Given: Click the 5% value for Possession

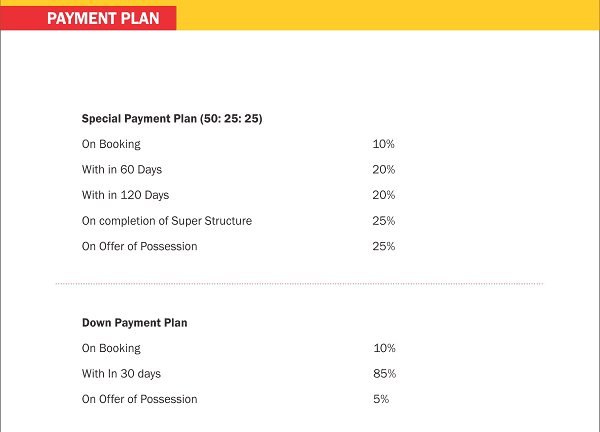Looking at the screenshot, I should 381,399.
